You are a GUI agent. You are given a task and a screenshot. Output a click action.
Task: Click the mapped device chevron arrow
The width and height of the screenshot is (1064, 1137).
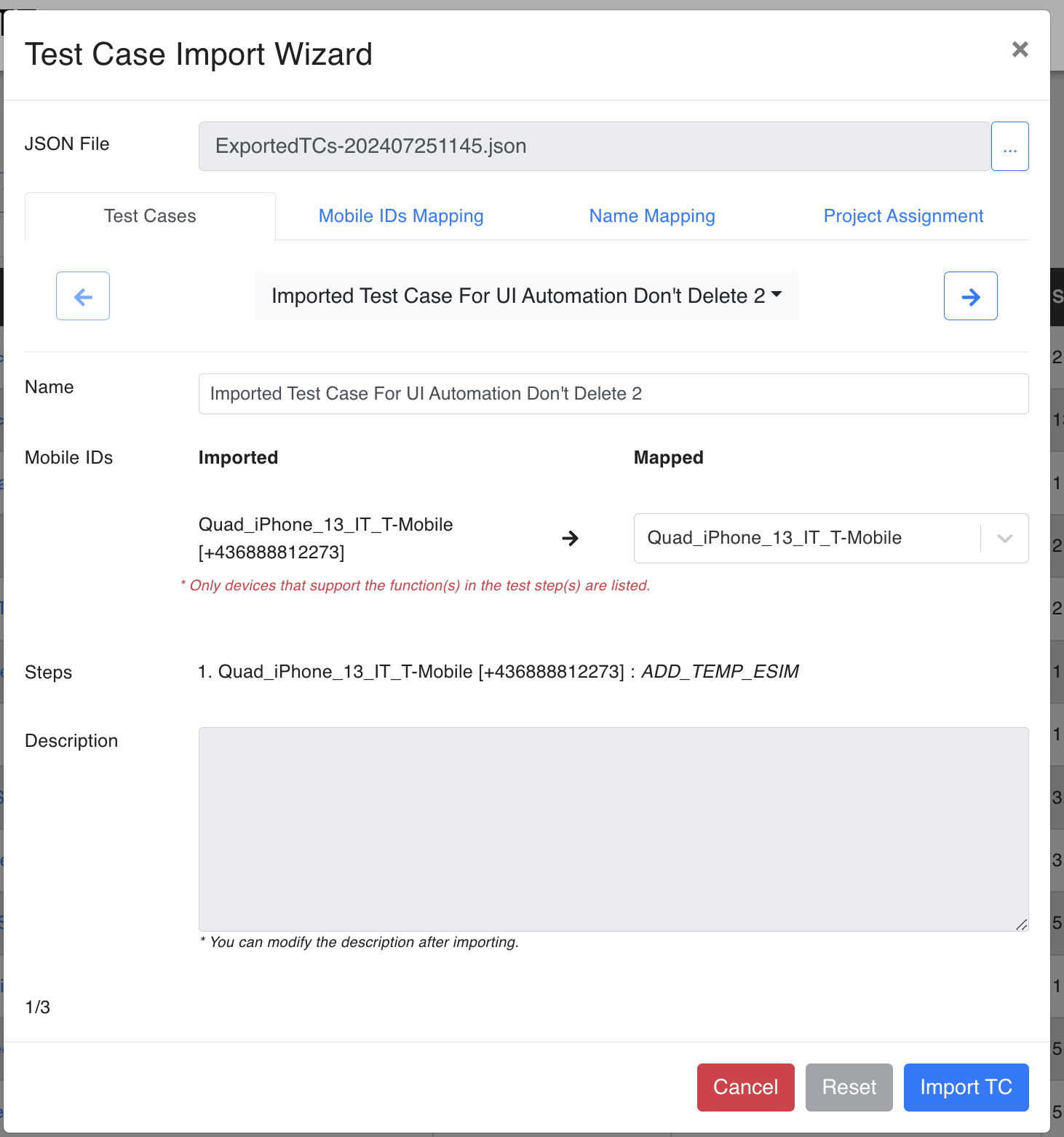tap(1005, 539)
